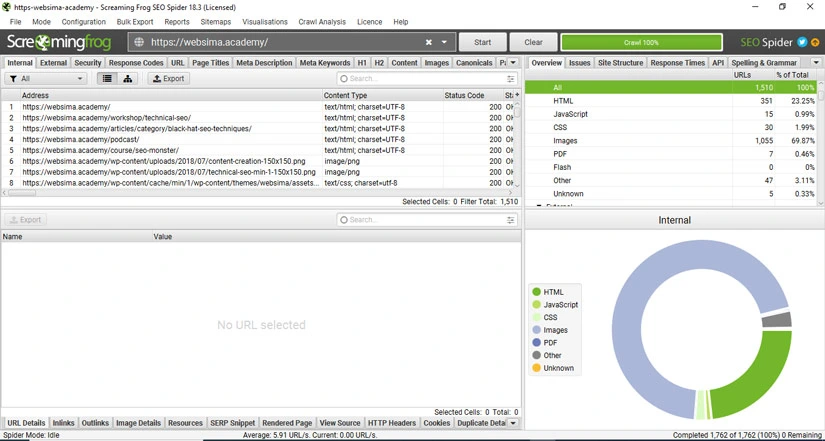Sort by the Address column header
825x441 pixels.
tap(171, 95)
